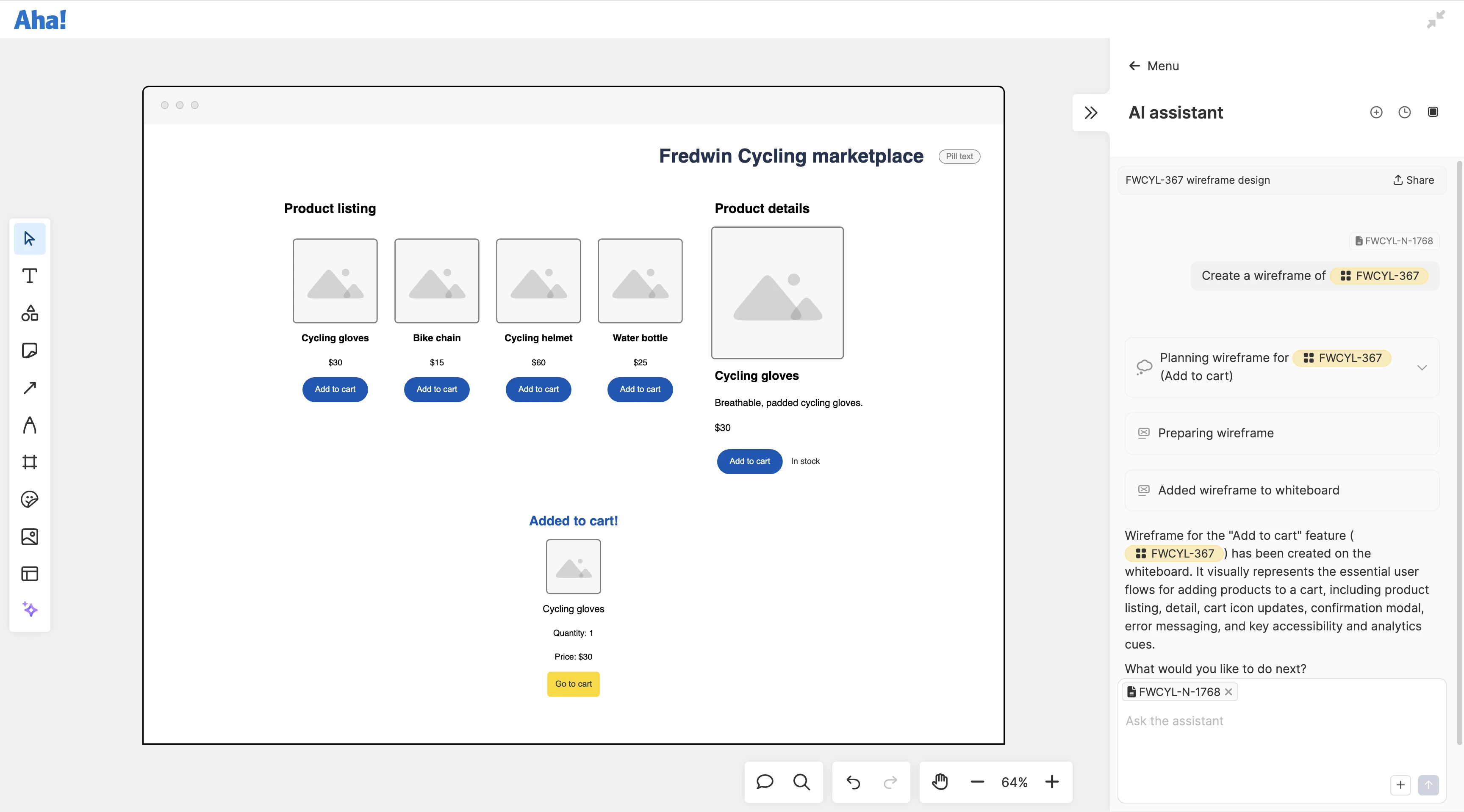Open the AI sparkle tool

(30, 609)
